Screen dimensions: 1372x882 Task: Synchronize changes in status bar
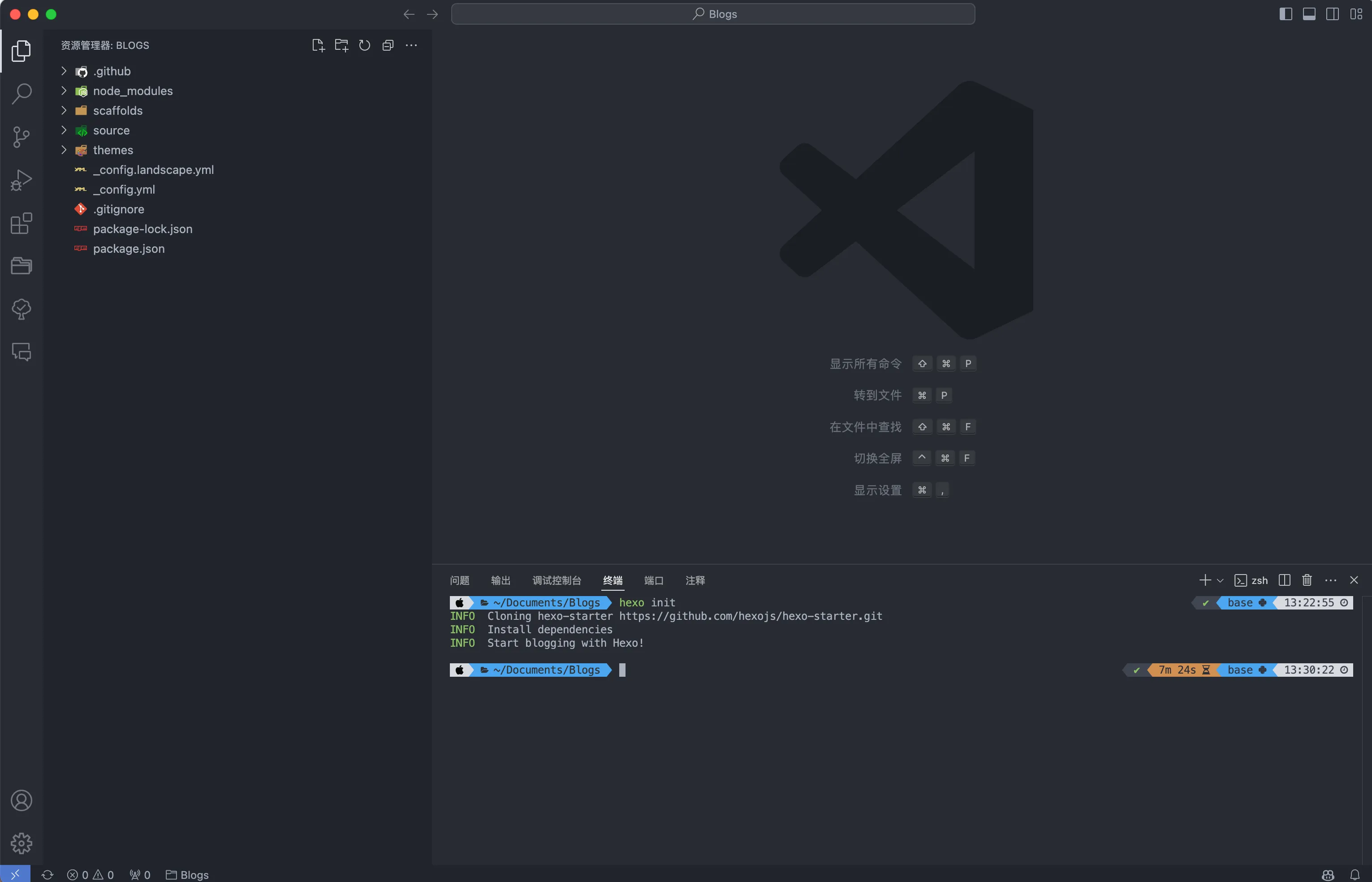[47, 874]
